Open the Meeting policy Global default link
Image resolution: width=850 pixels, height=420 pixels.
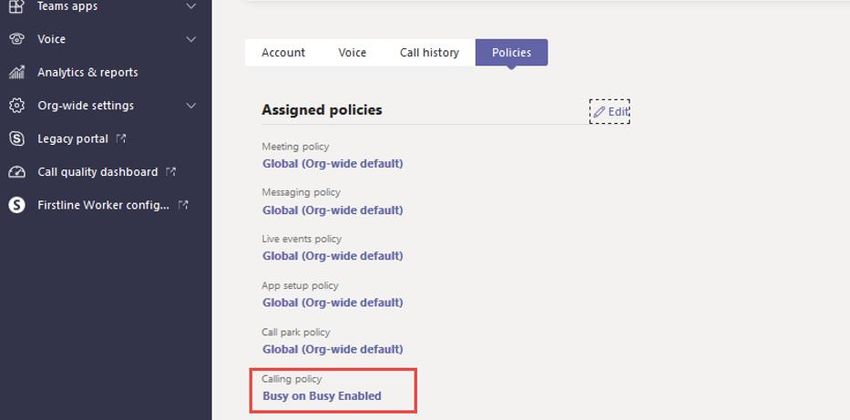coord(333,164)
